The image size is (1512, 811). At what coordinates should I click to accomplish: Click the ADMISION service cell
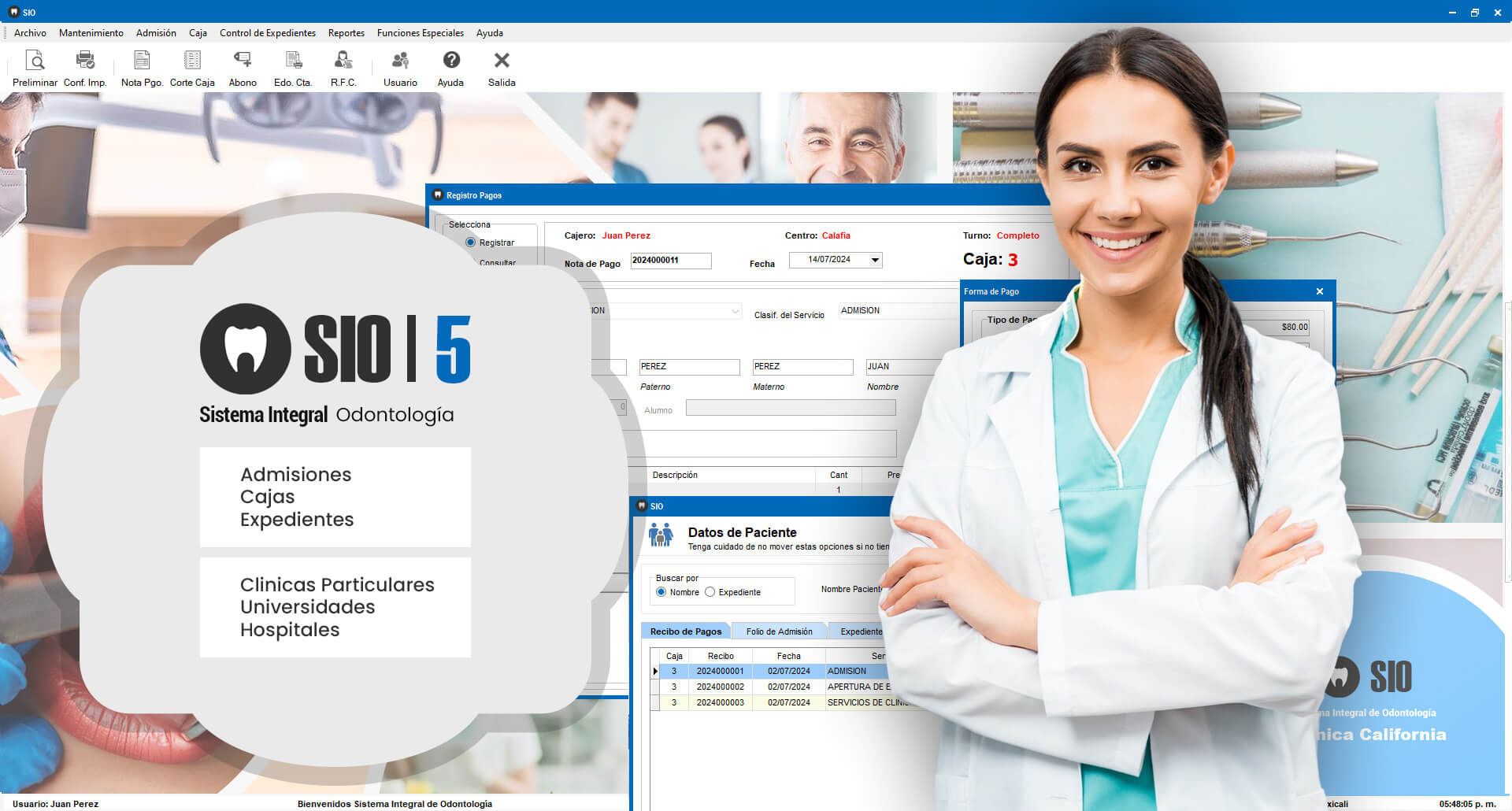point(858,671)
